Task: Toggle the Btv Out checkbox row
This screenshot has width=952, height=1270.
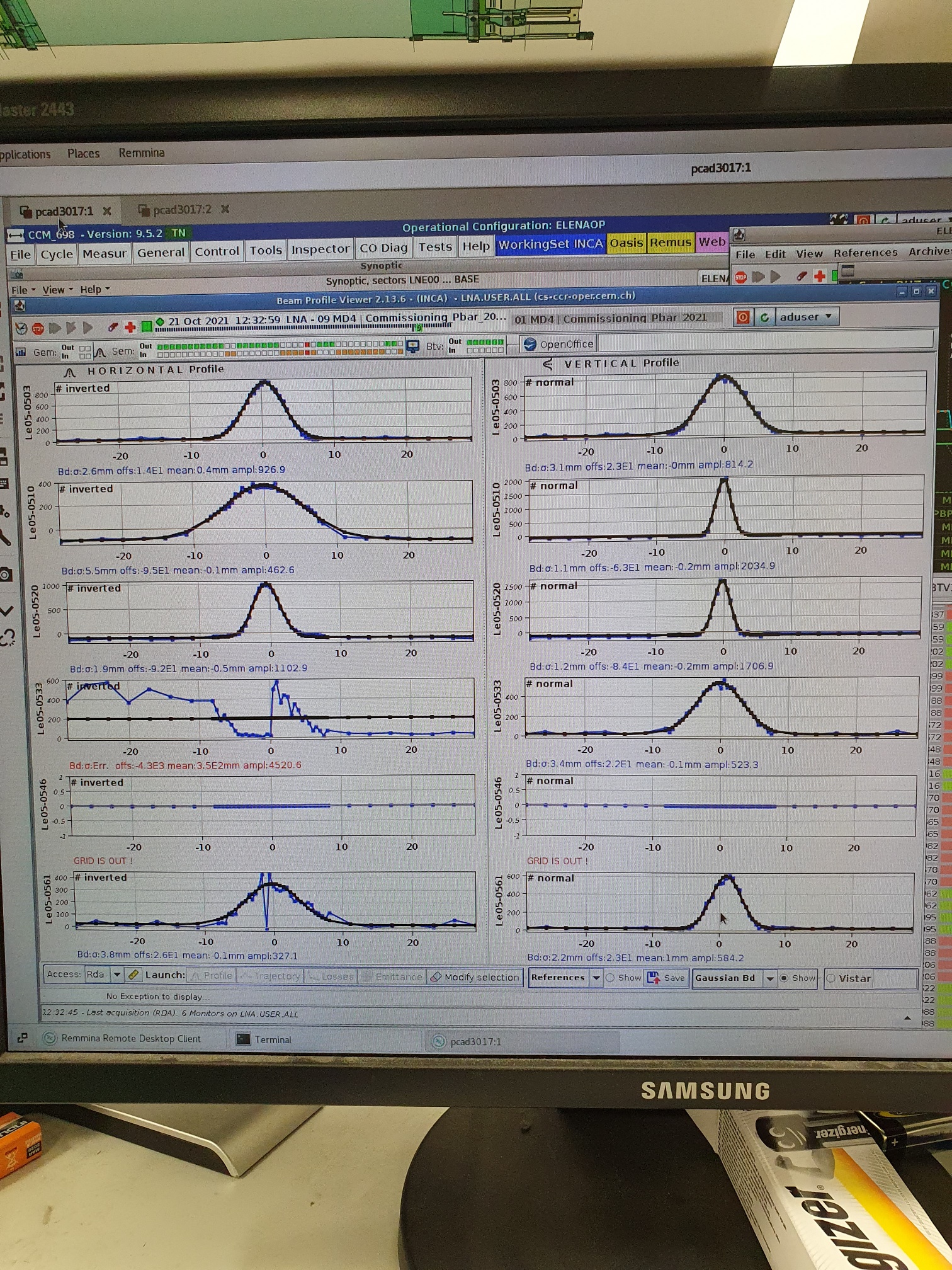Action: (x=485, y=342)
